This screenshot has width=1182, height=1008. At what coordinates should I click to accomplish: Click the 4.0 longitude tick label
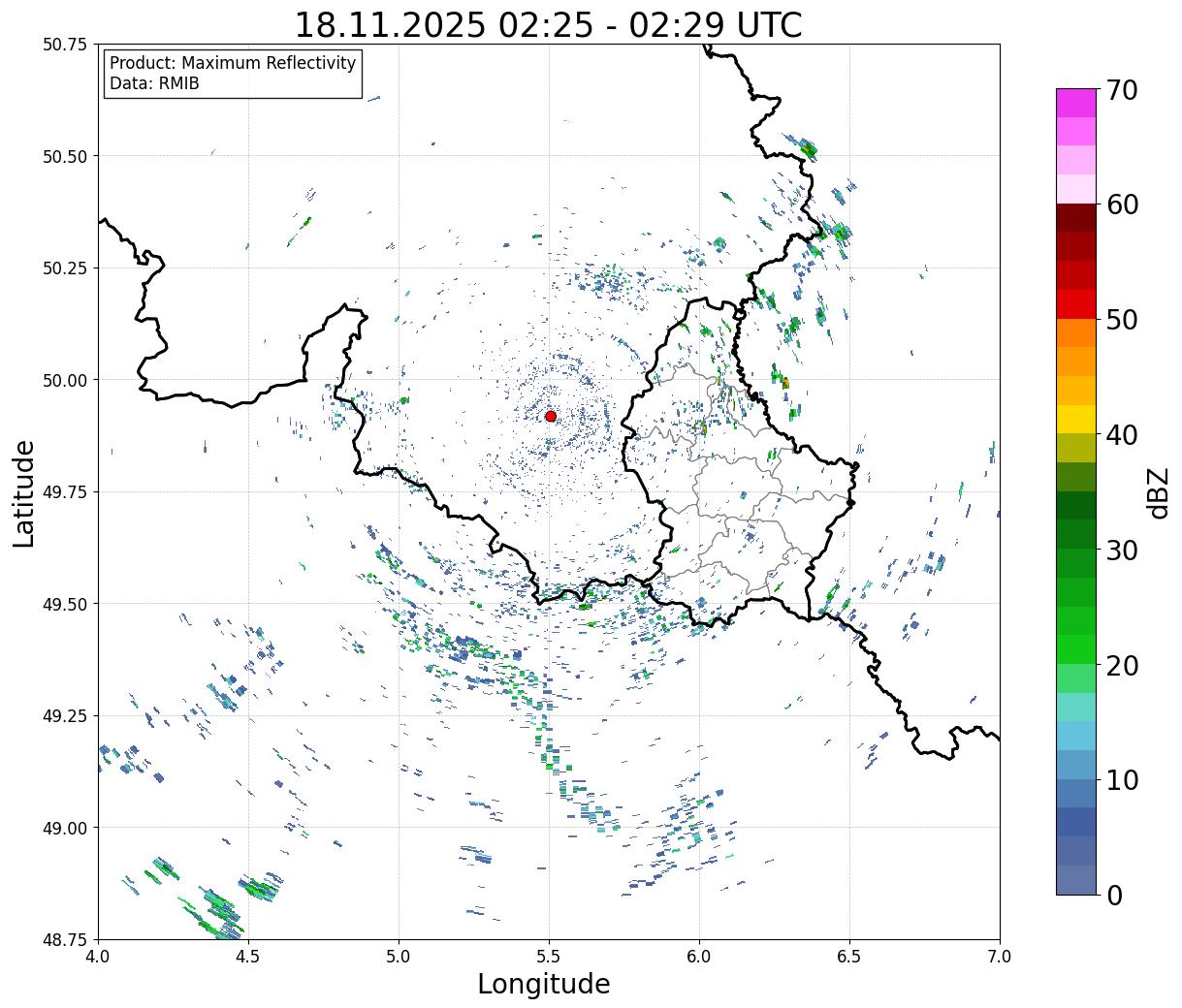pyautogui.click(x=99, y=957)
